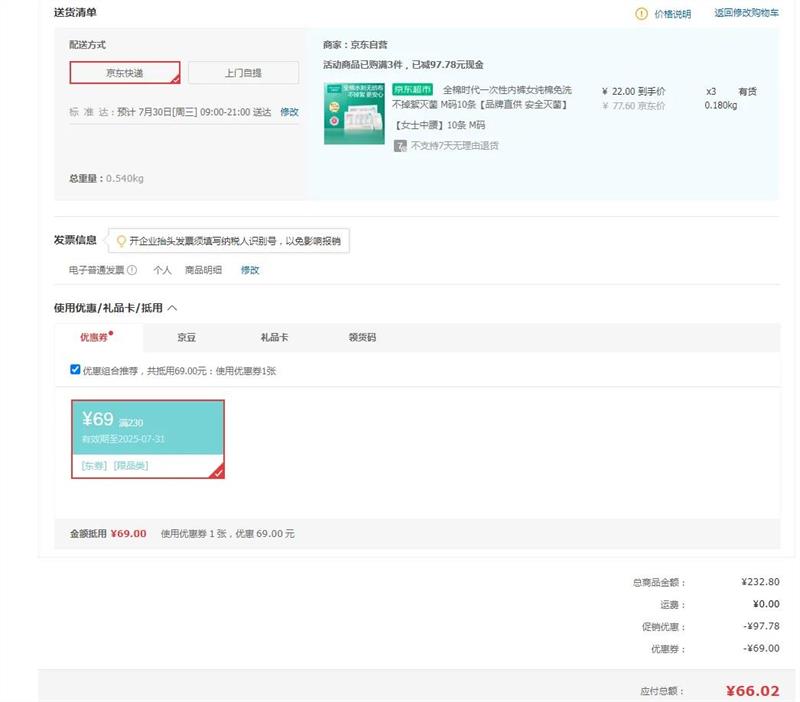Click the product thumbnail image

[x=354, y=113]
